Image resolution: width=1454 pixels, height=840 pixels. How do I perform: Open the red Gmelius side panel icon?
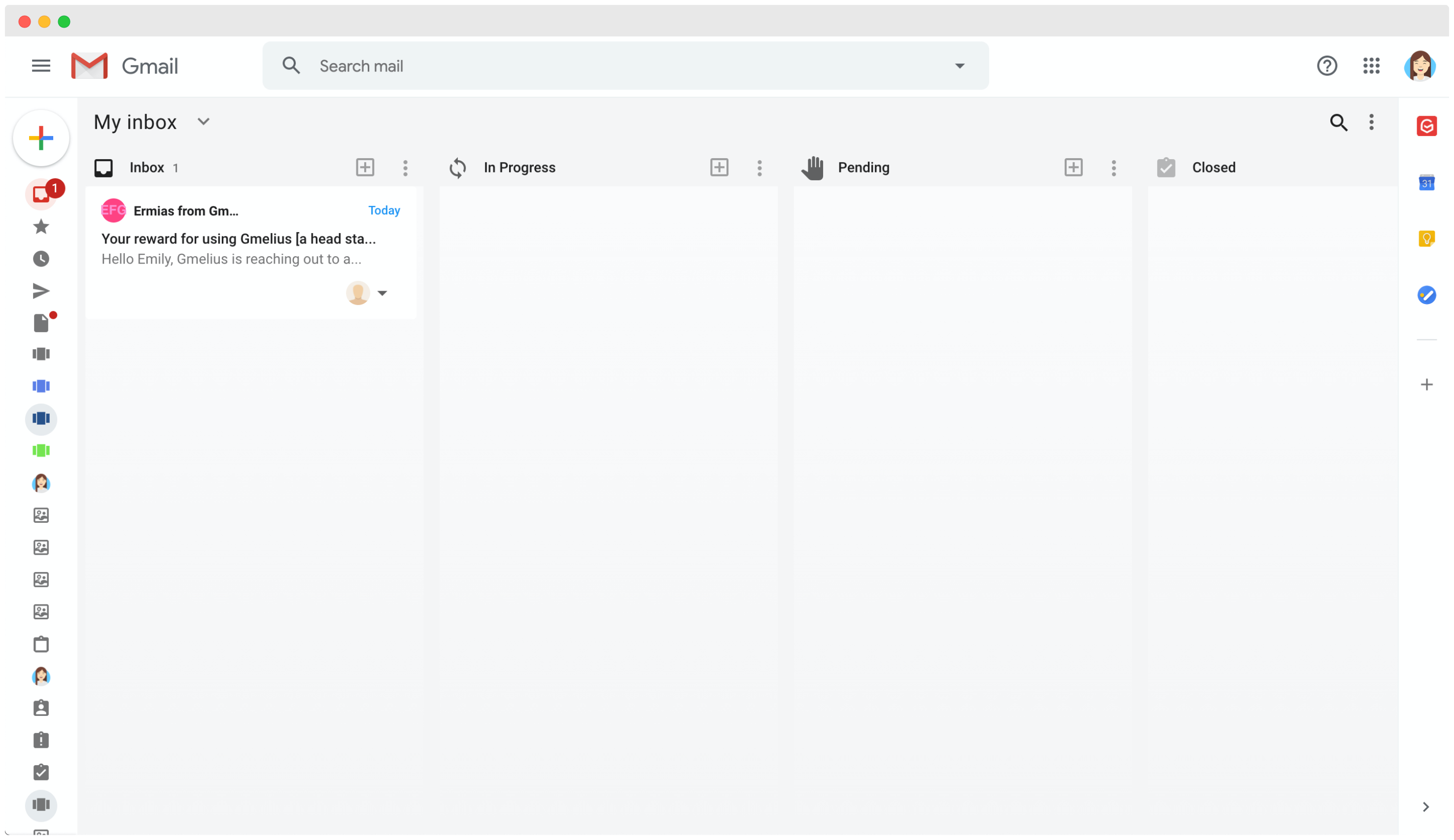click(x=1426, y=126)
